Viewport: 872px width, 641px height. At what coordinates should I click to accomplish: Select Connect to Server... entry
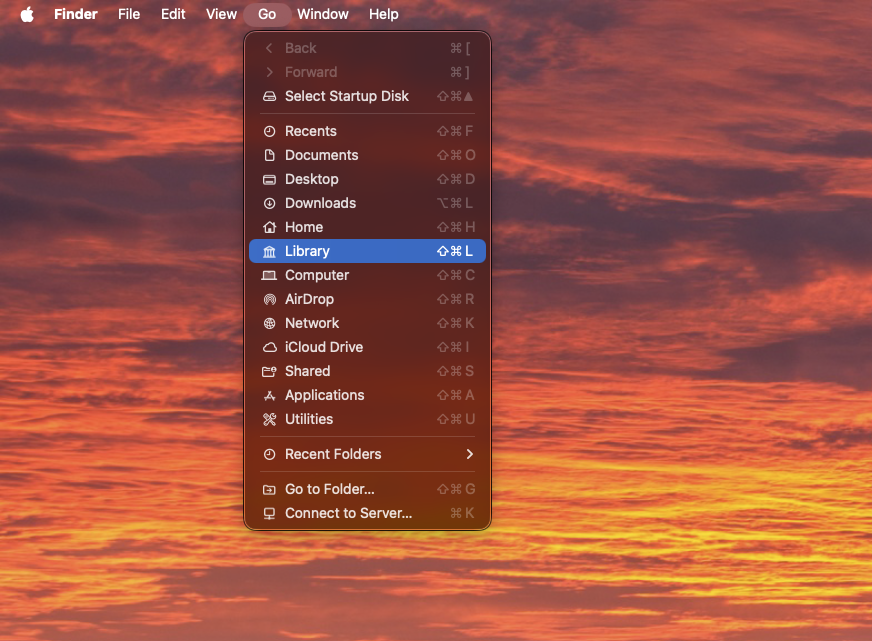coord(348,513)
